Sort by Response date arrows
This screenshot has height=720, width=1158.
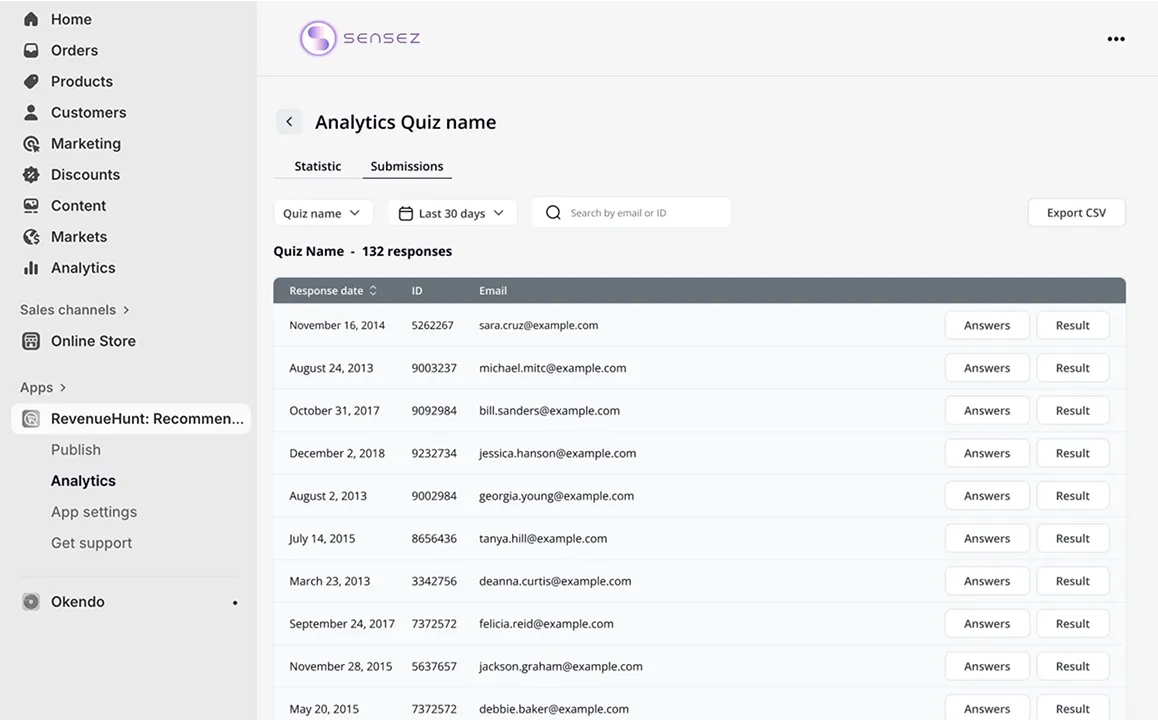(x=373, y=290)
